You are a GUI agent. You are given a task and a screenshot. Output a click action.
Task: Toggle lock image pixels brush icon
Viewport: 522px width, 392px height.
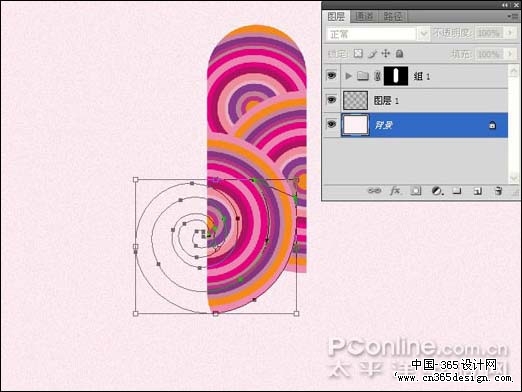(372, 54)
